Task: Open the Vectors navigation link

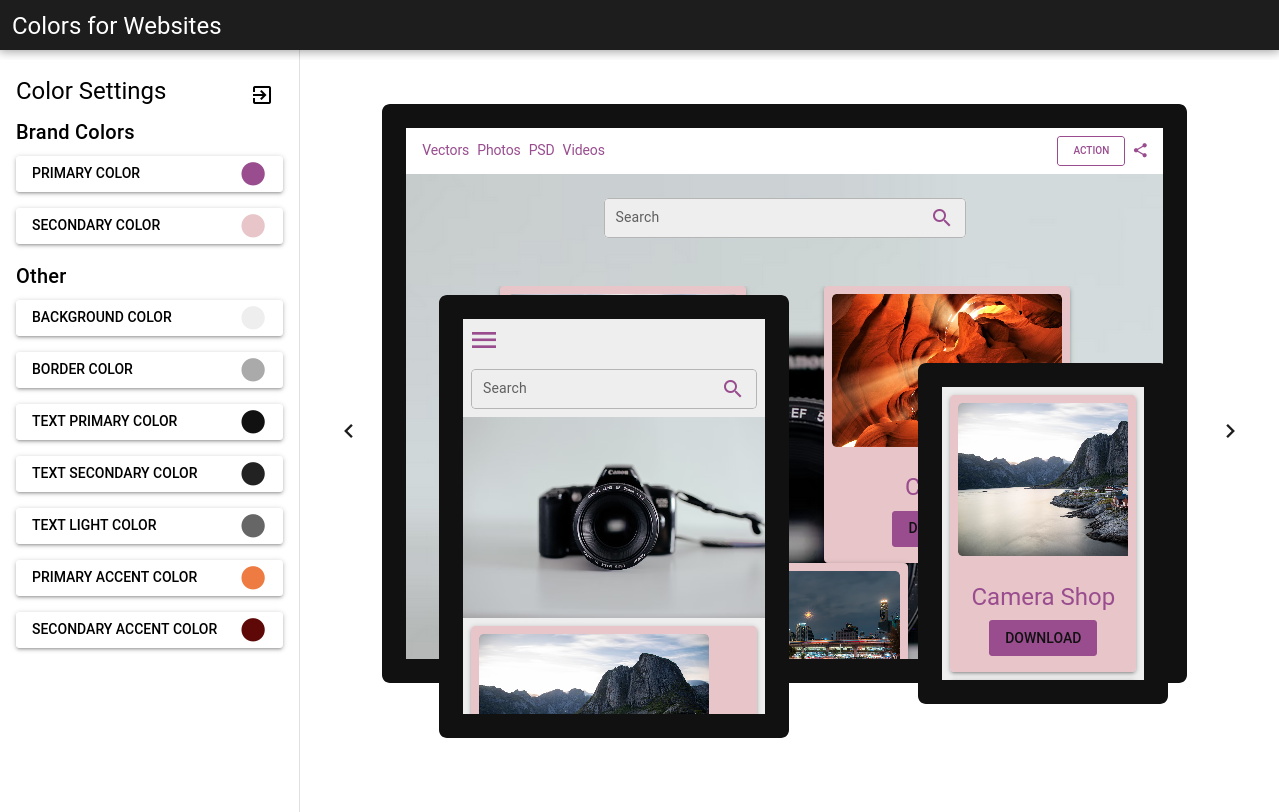Action: (x=445, y=150)
